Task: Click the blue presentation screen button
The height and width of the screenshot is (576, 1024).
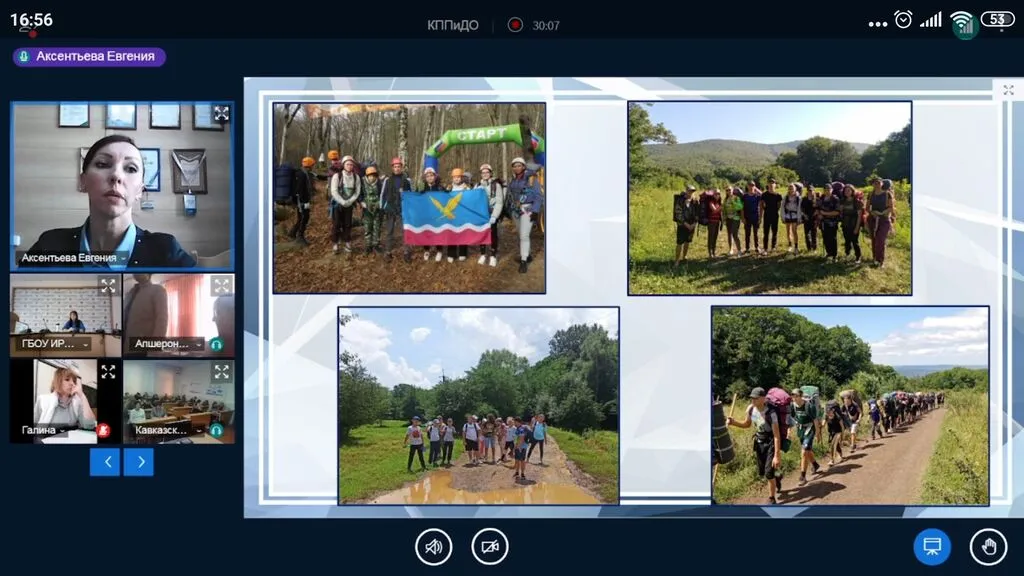Action: point(932,547)
